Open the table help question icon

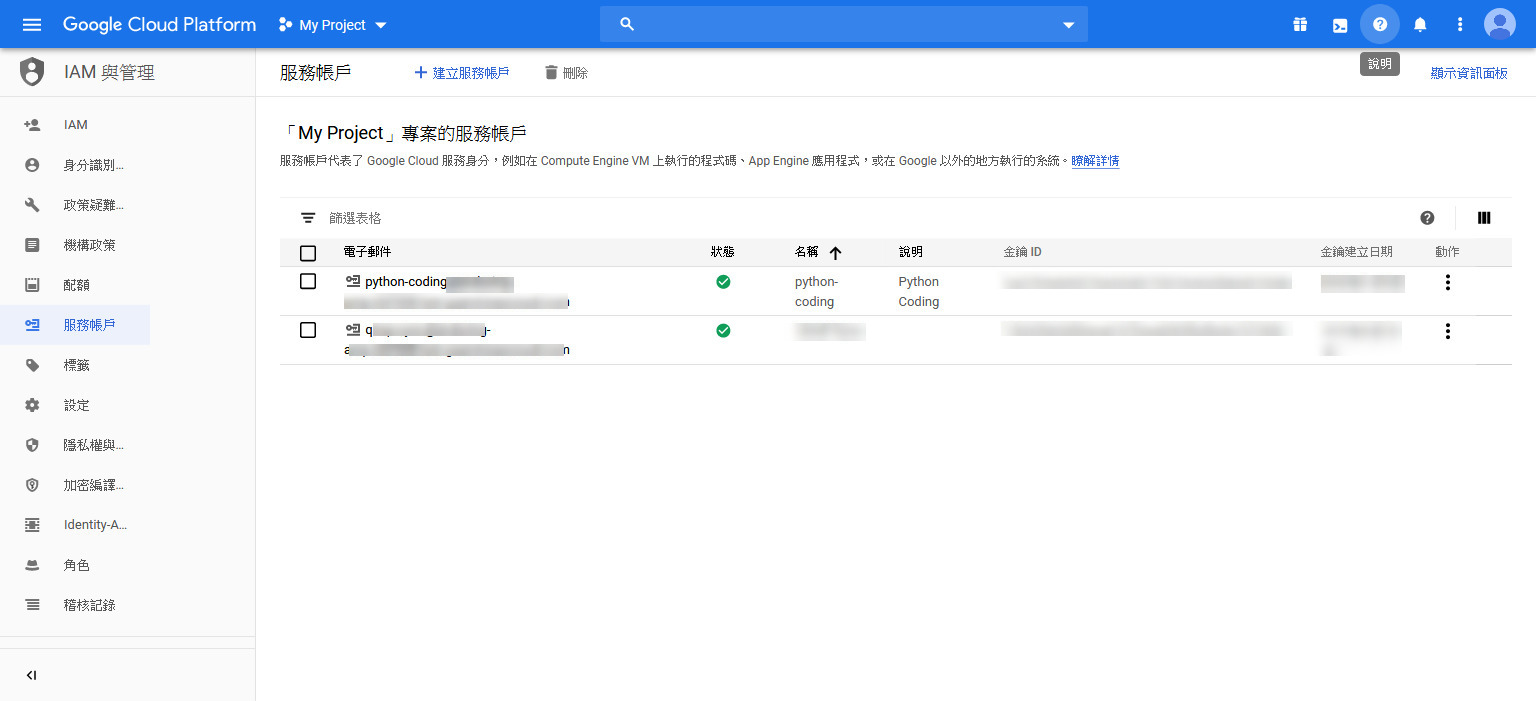coord(1427,218)
